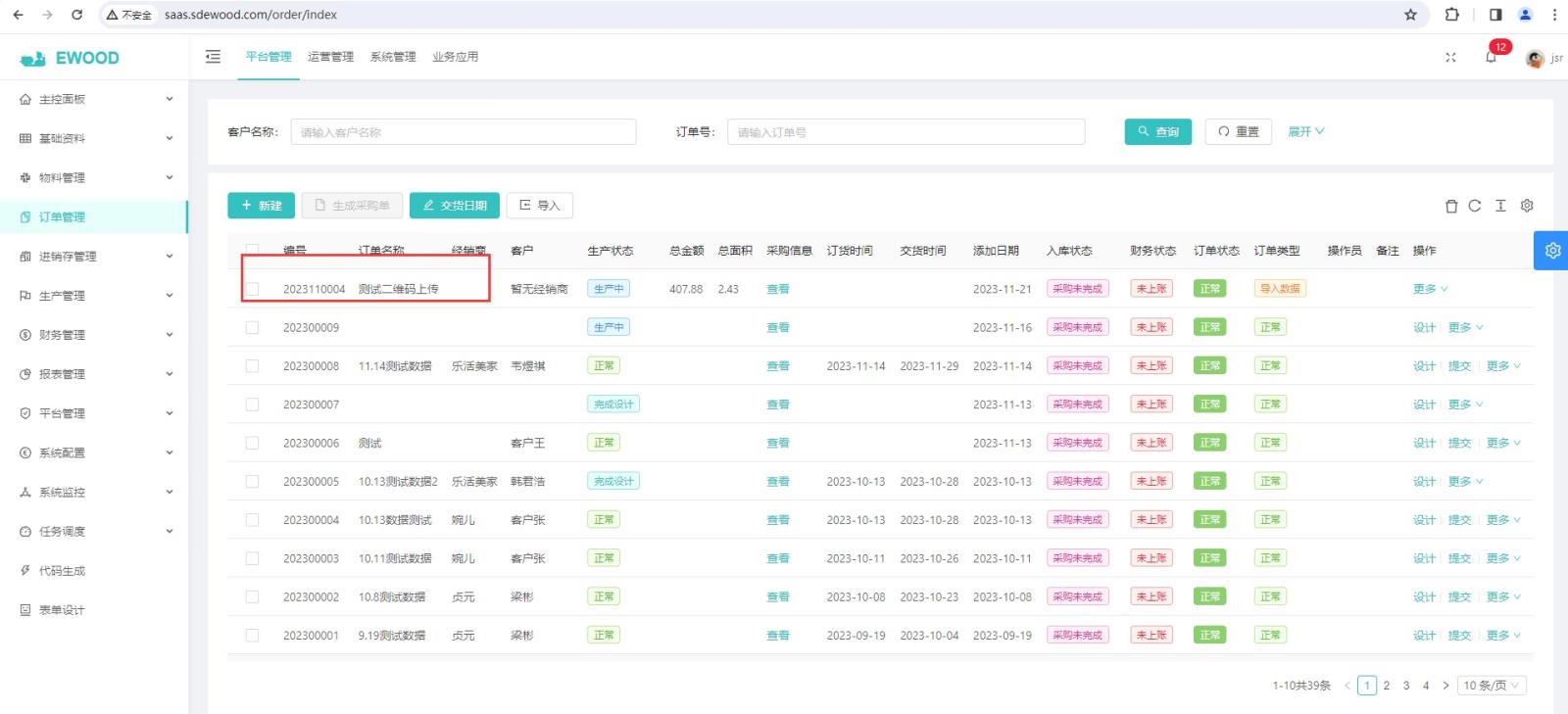Click the 订单号 input field
Screen dimensions: 1568x714
point(906,132)
